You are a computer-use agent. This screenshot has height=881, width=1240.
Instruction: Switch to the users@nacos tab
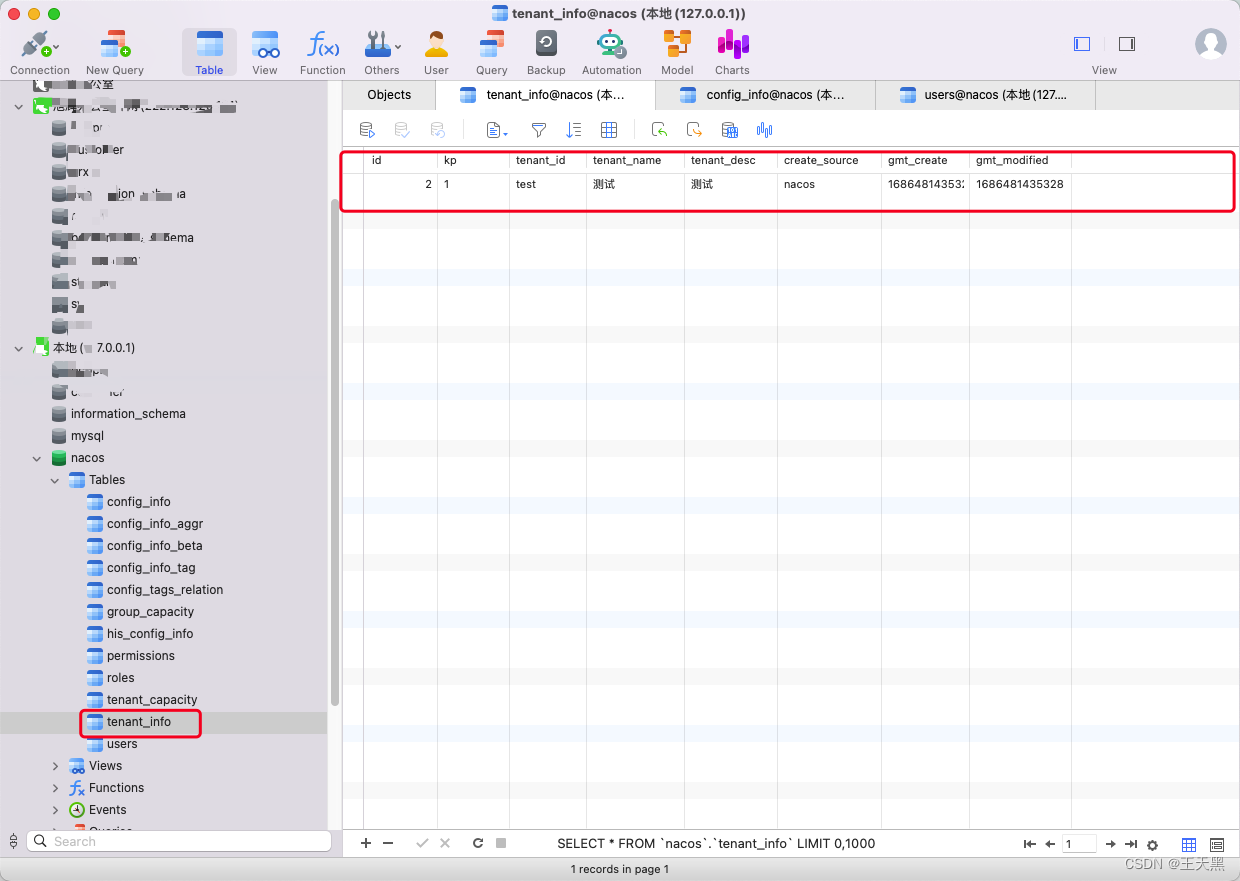tap(985, 95)
